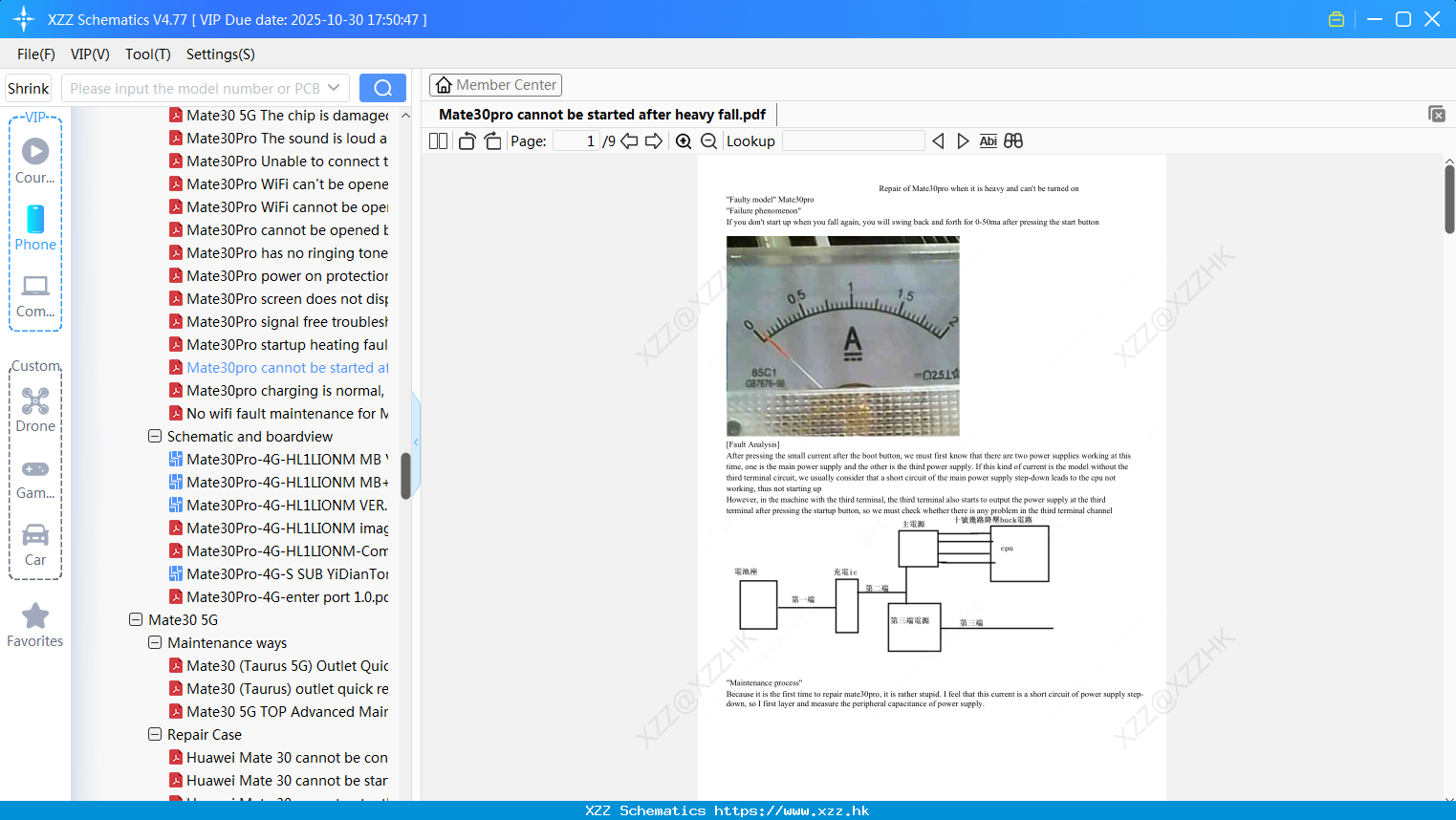
Task: Click the tree scroll up arrow
Action: 405,116
